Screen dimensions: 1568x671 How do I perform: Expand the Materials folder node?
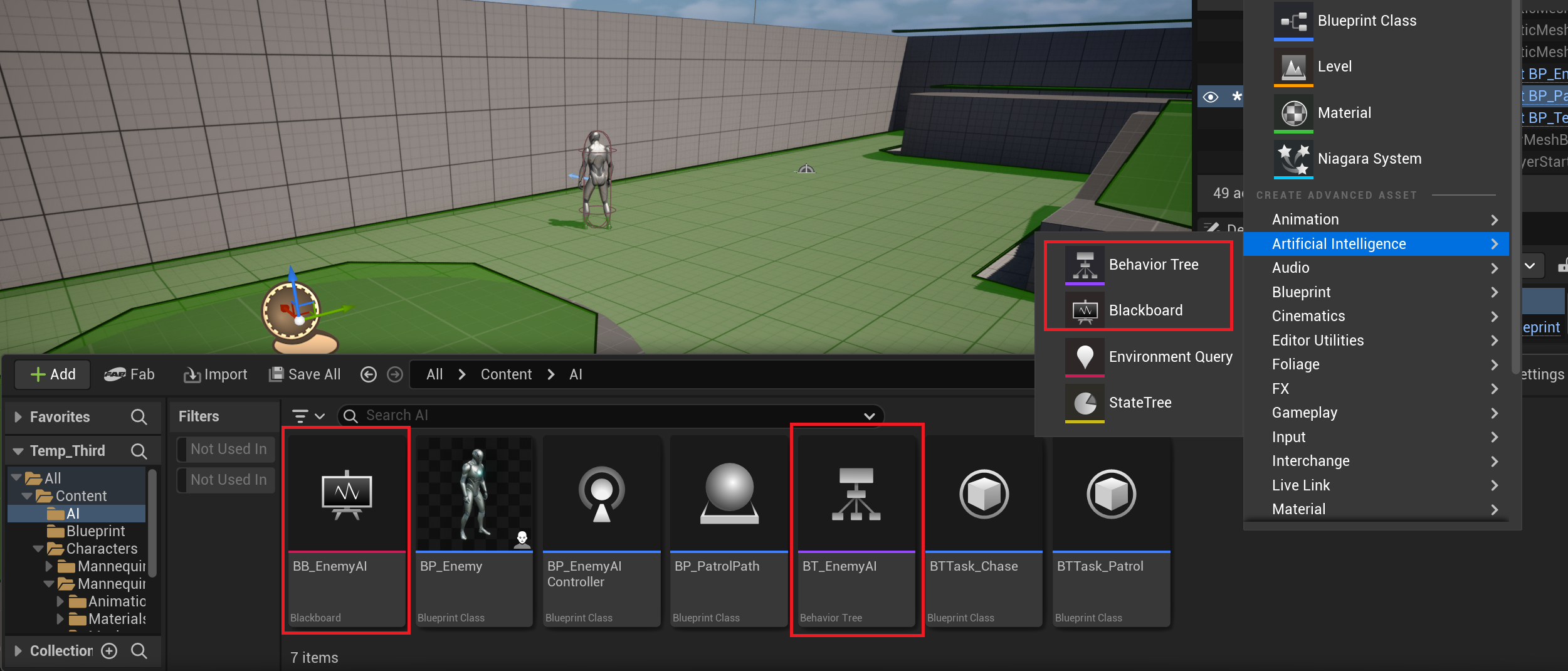60,619
